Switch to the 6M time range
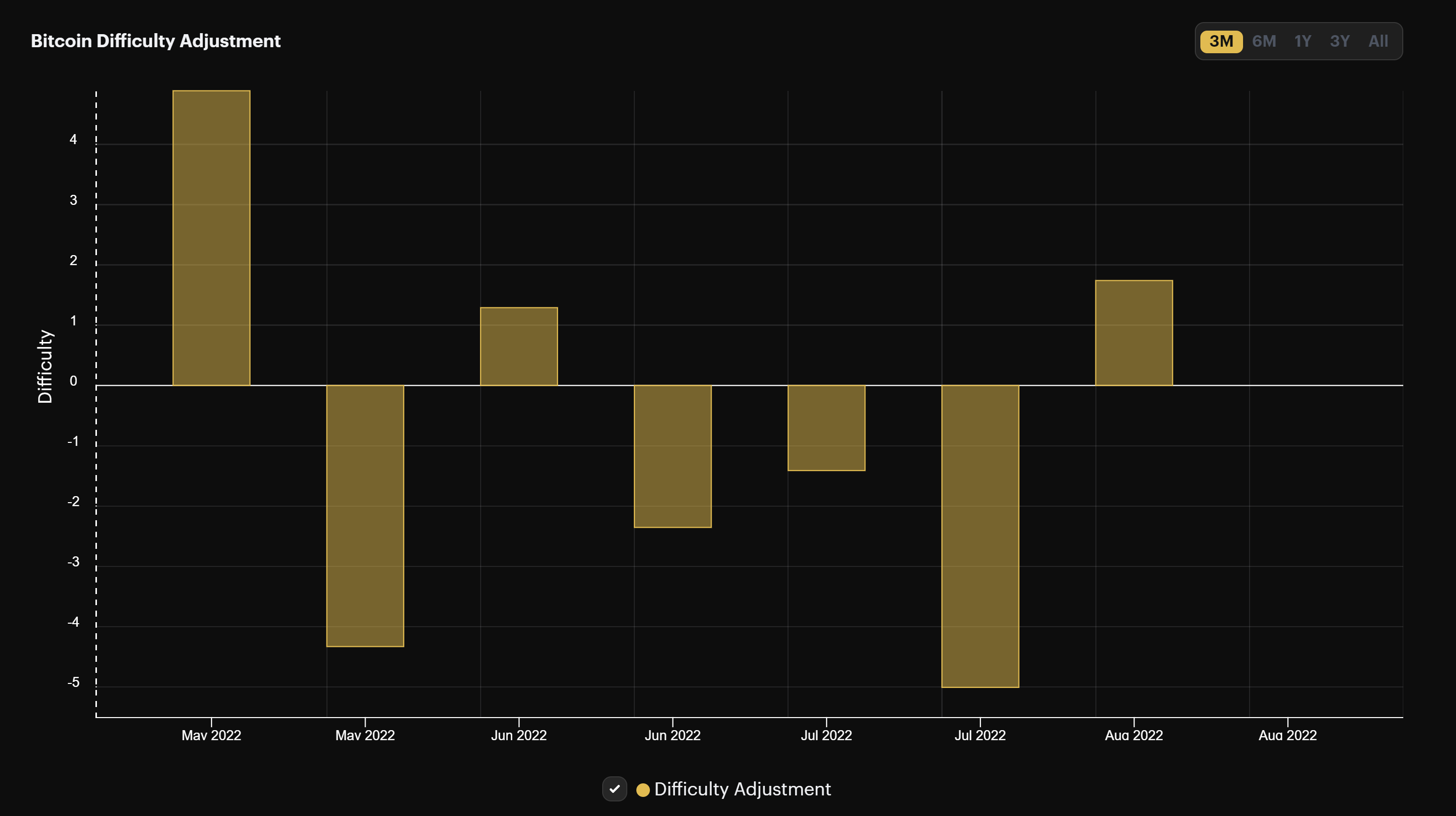The image size is (1456, 816). 1264,41
